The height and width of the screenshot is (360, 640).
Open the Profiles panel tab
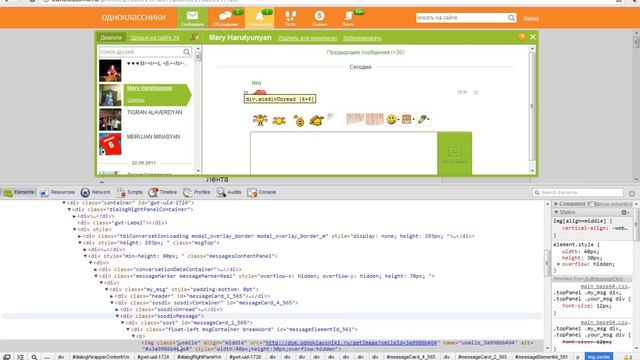[x=197, y=192]
